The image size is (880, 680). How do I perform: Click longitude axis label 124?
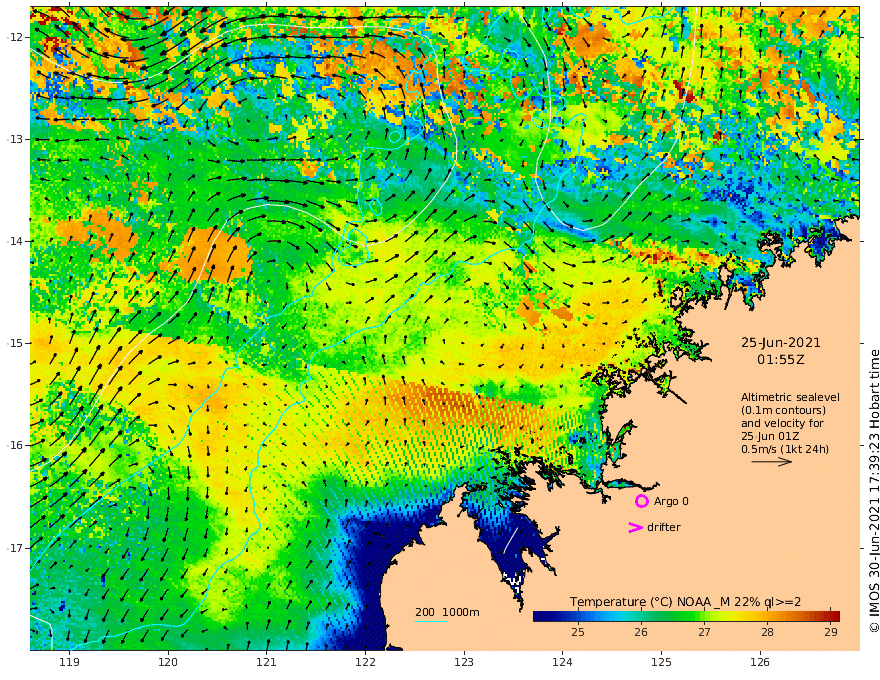pos(563,662)
